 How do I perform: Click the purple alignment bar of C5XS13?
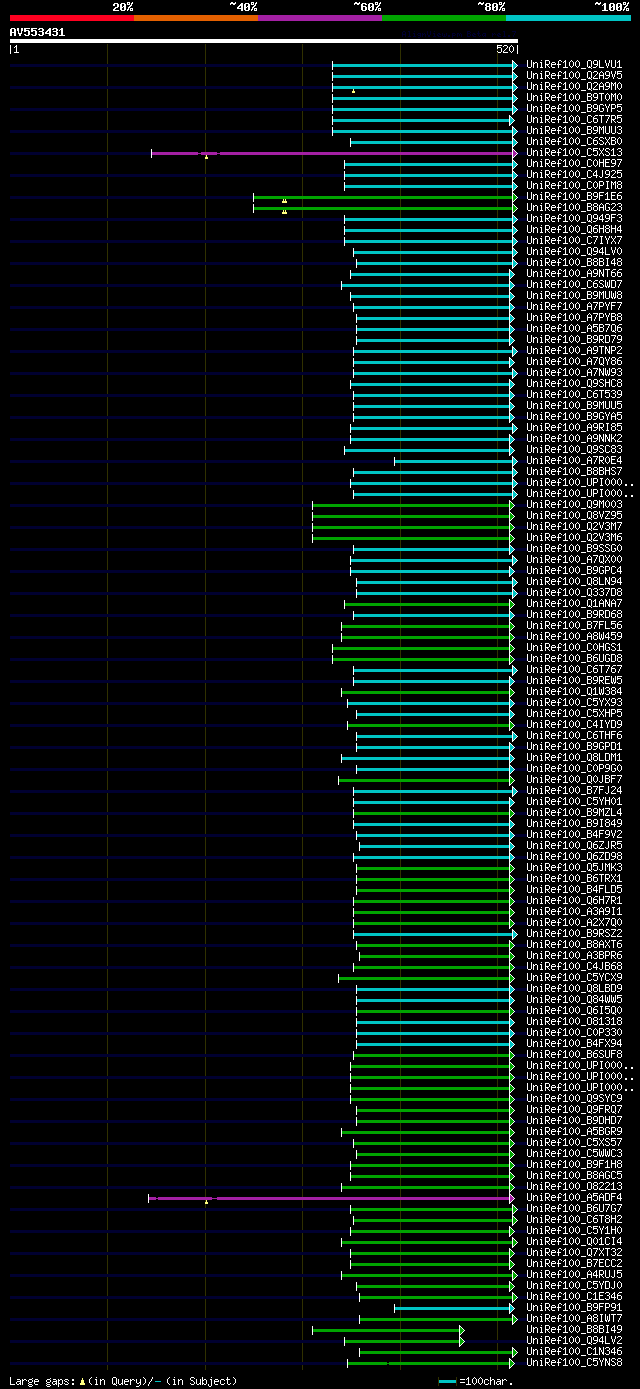tap(333, 153)
